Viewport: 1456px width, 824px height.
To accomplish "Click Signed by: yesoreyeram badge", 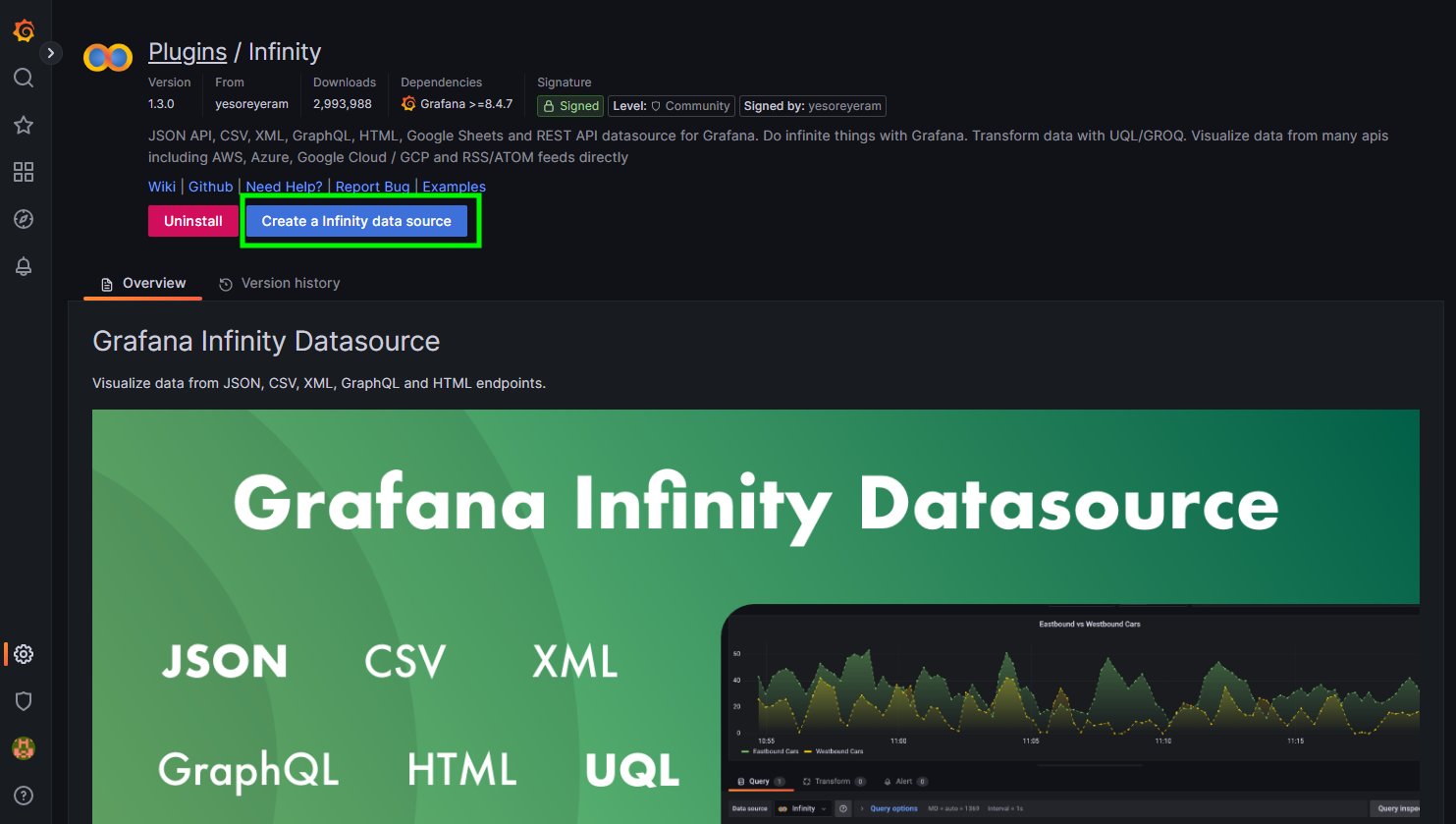I will coord(812,106).
